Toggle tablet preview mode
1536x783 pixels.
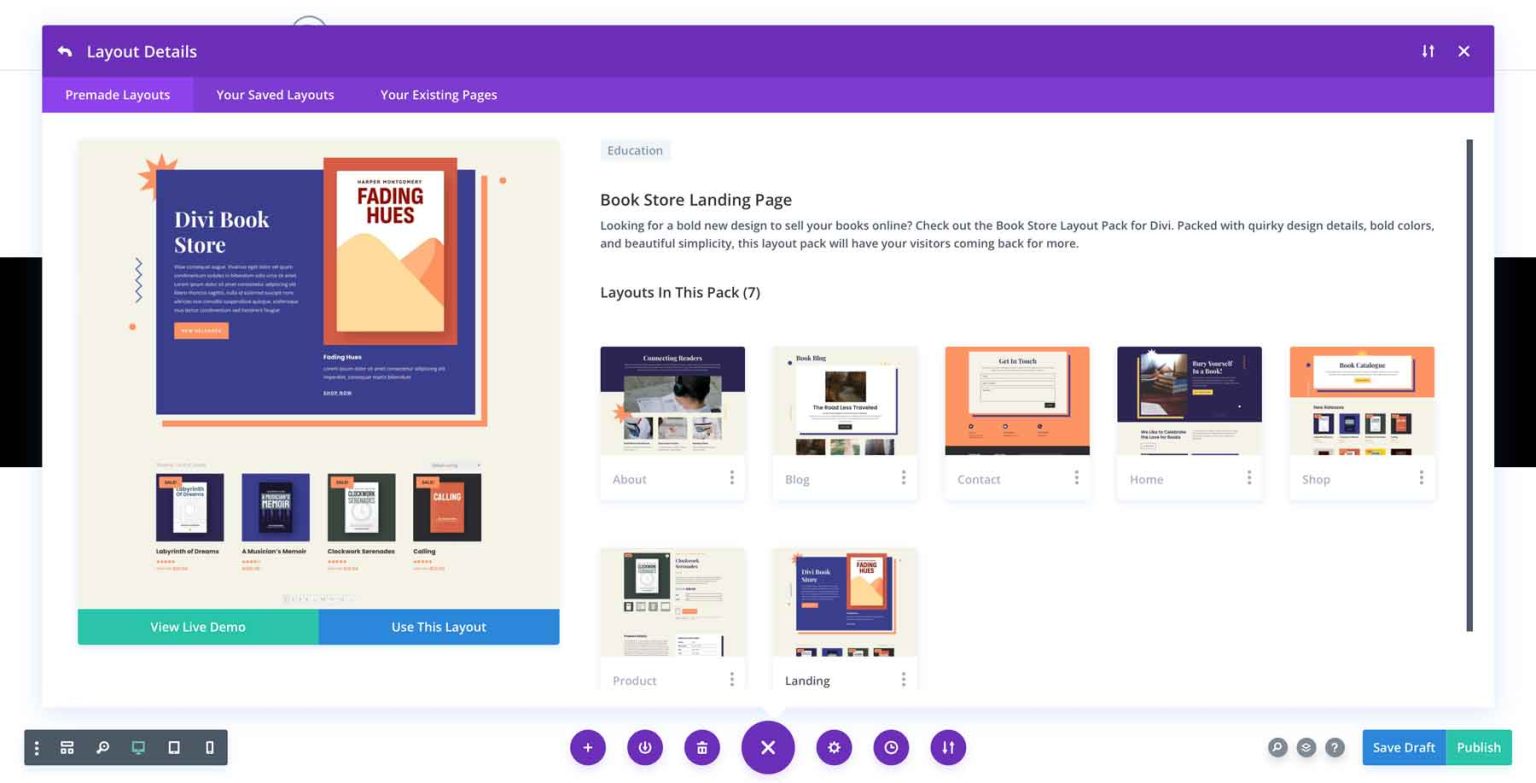coord(173,747)
